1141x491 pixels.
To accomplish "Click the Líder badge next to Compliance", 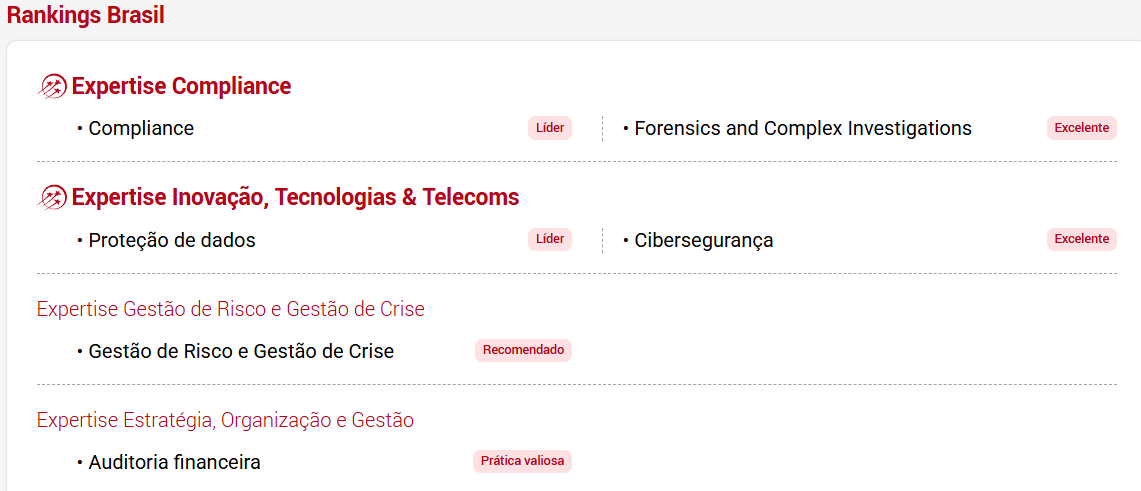I will point(550,128).
